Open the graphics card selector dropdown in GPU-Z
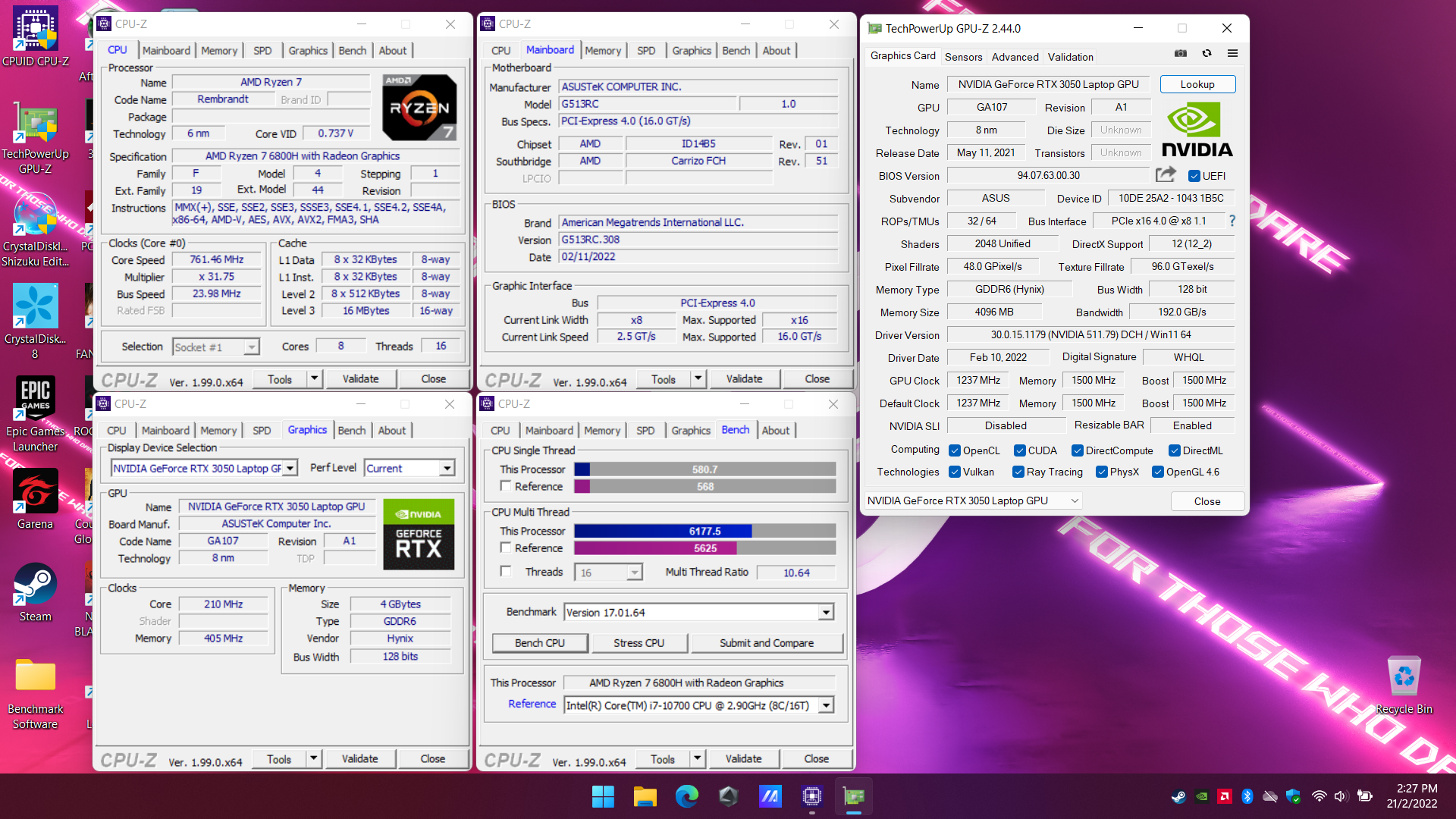This screenshot has height=819, width=1456. [x=1075, y=500]
